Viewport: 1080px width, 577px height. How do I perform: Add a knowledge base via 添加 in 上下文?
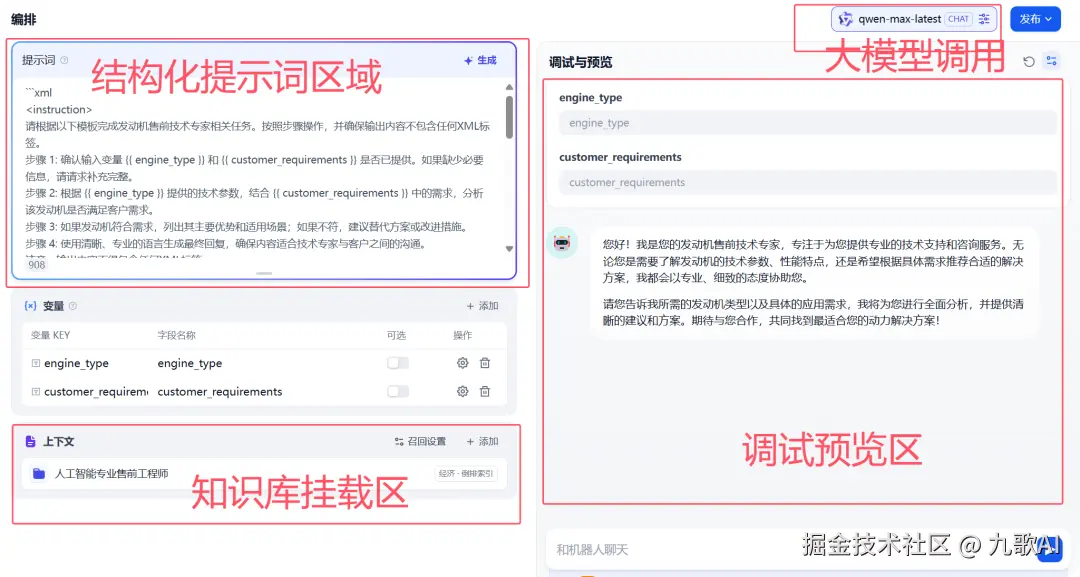482,441
